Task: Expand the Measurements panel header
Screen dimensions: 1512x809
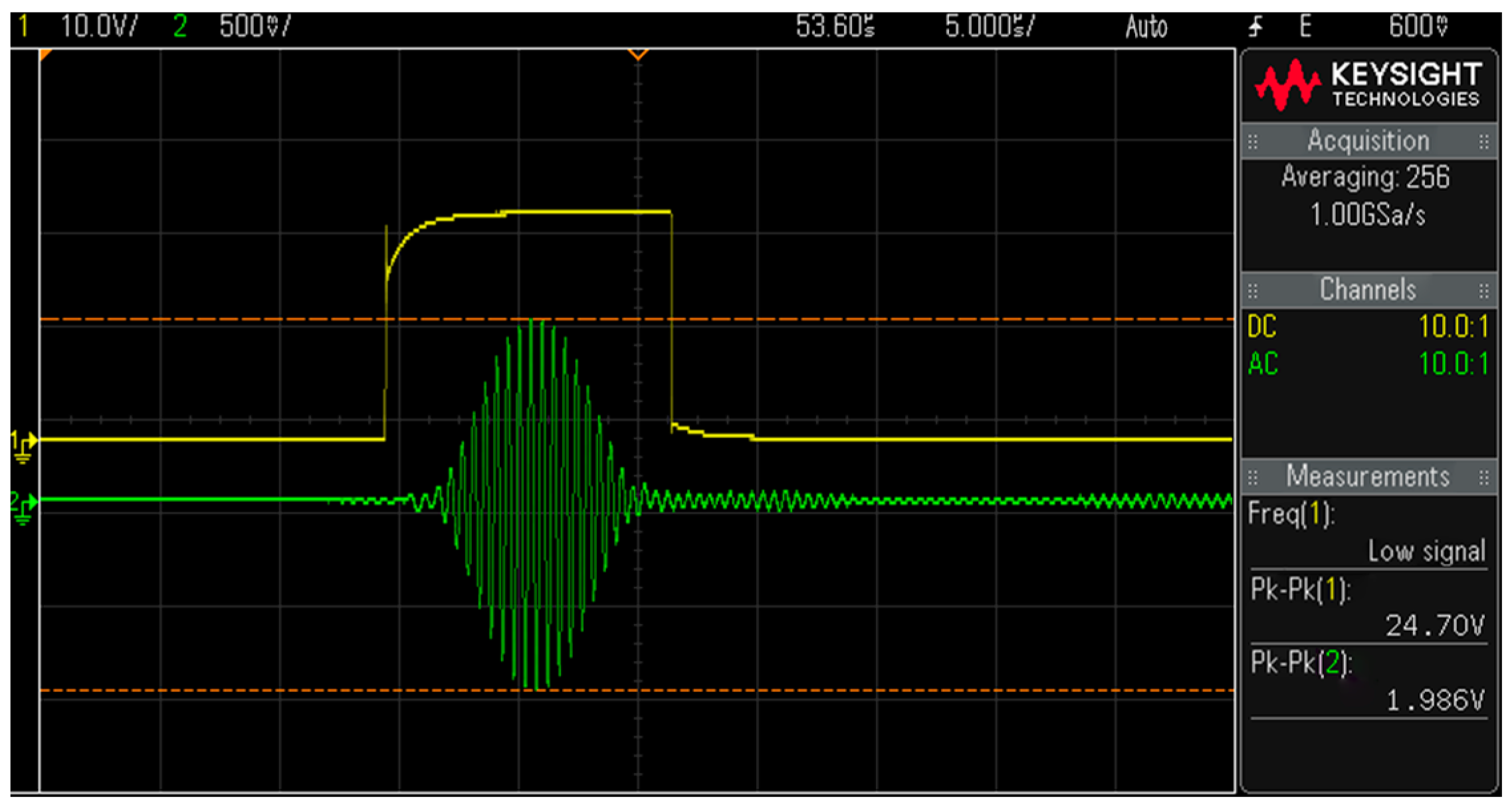Action: [1368, 477]
